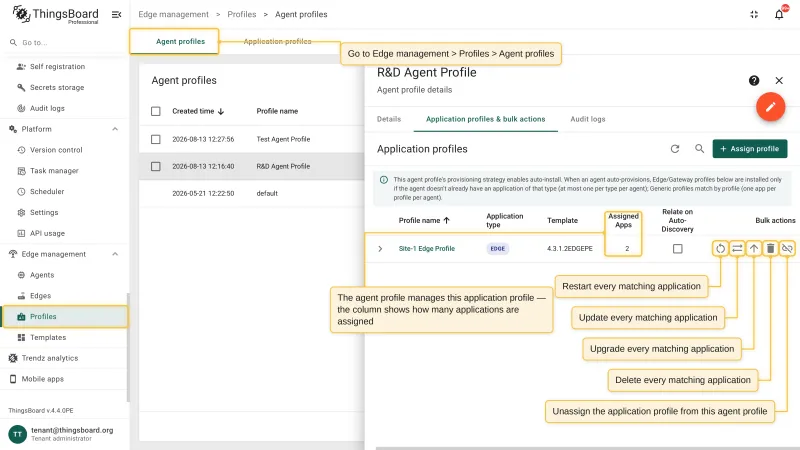Click the update every matching application icon

(x=737, y=248)
